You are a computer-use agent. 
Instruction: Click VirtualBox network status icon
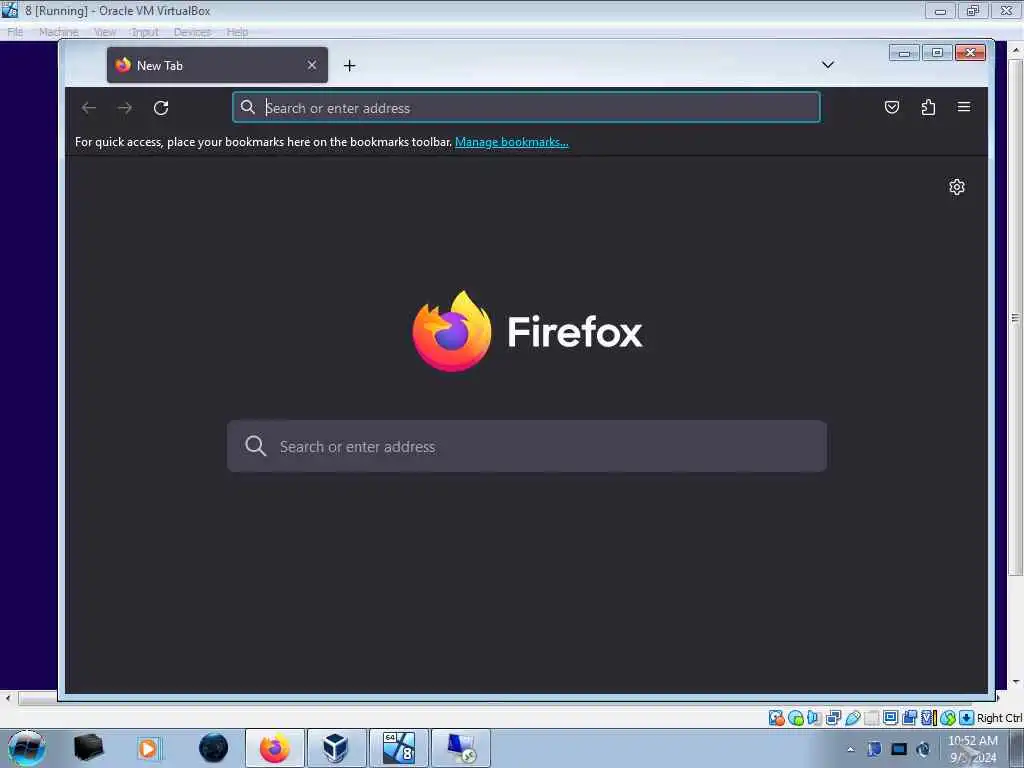pyautogui.click(x=833, y=718)
